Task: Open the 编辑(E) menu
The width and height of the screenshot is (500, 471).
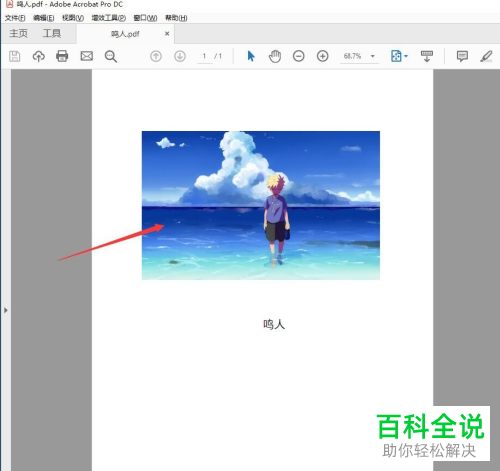Action: point(44,18)
